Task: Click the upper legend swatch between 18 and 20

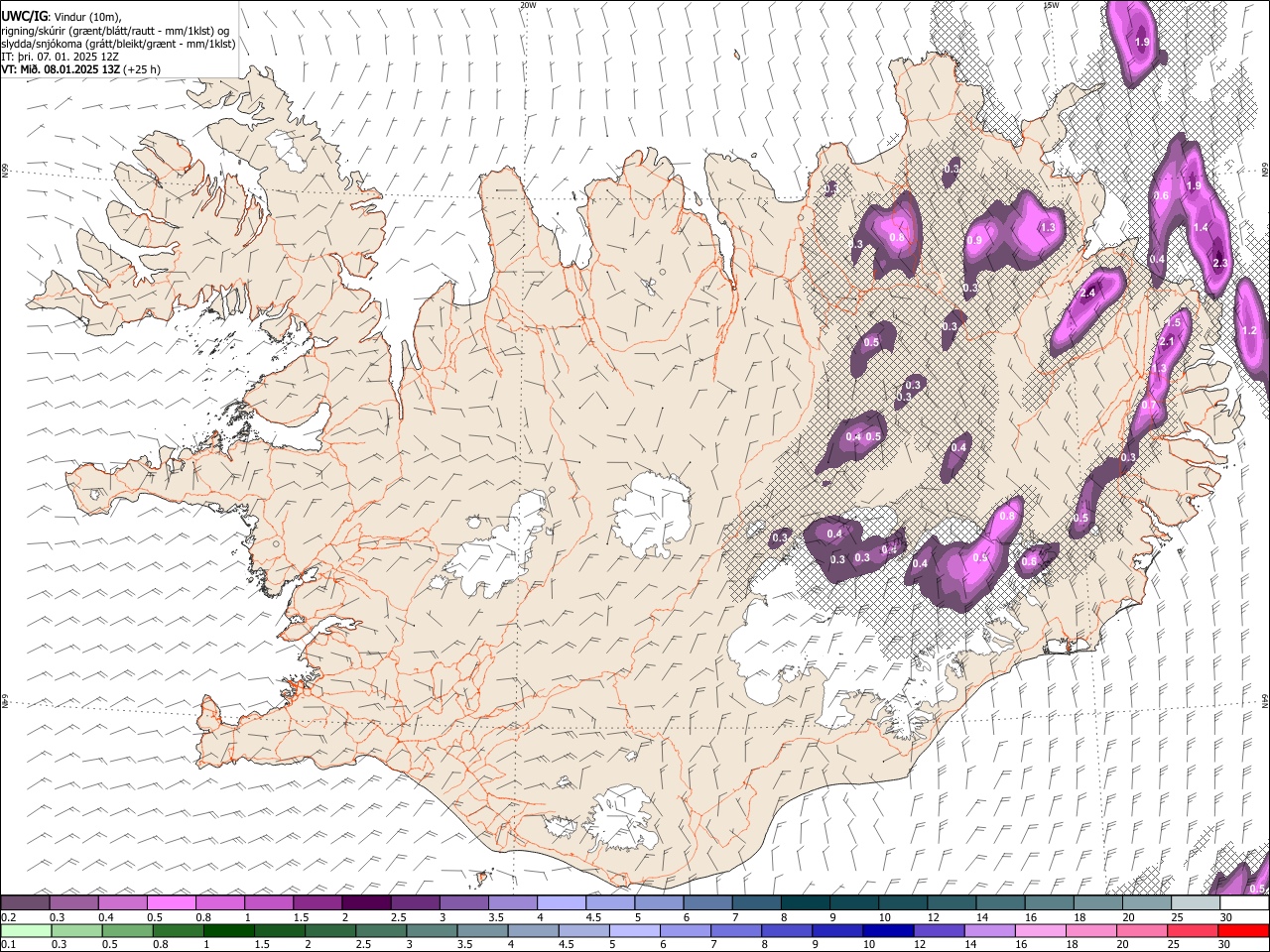Action: pos(1096,903)
